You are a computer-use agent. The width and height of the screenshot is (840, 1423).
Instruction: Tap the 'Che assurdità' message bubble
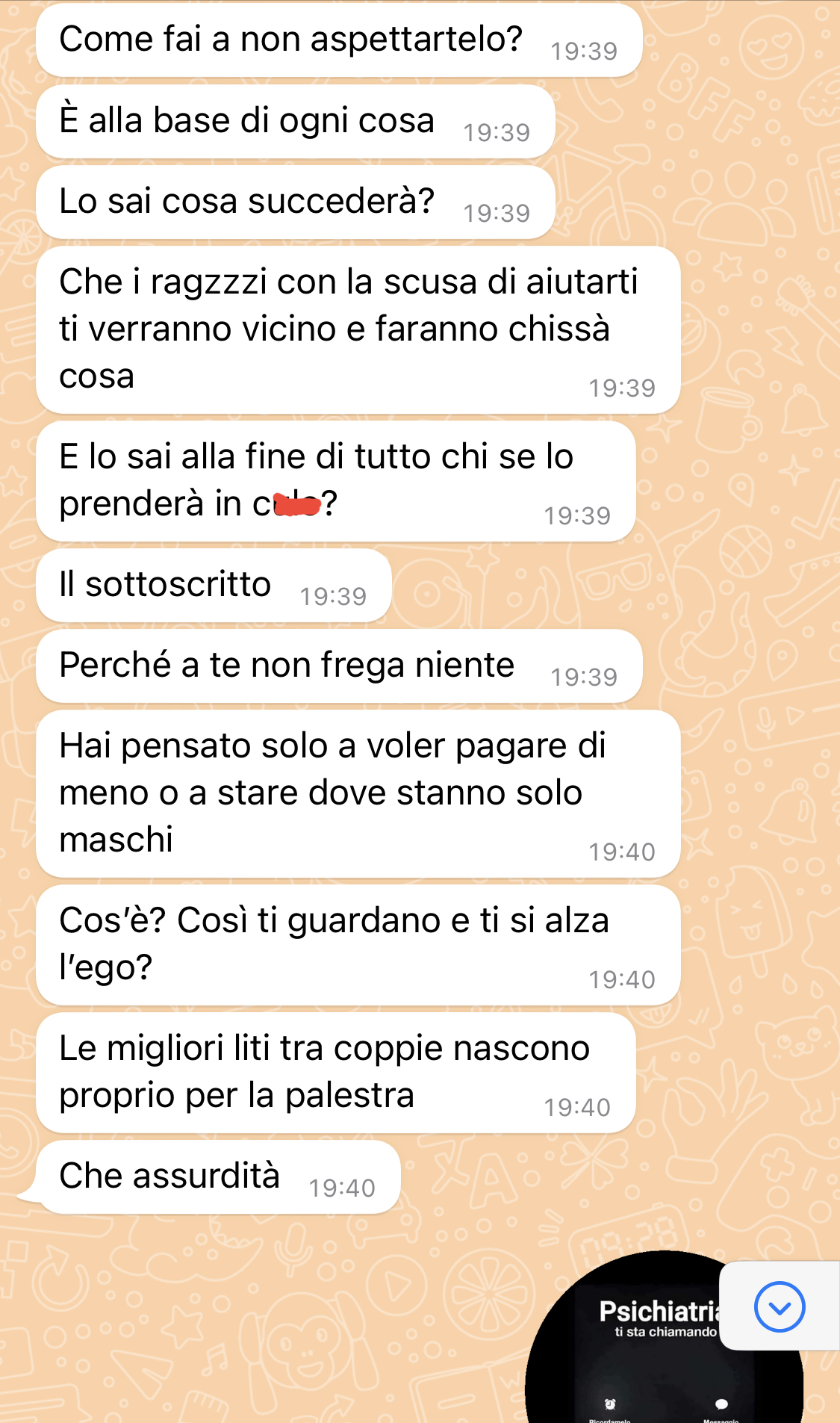[218, 1177]
